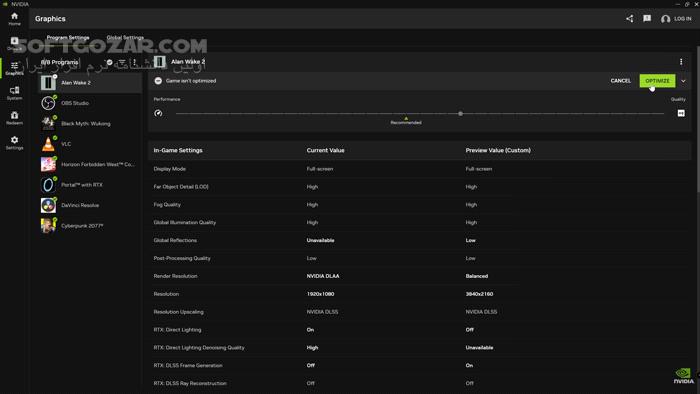The image size is (700, 394).
Task: Click the Quality icon at slider end
Action: [681, 113]
